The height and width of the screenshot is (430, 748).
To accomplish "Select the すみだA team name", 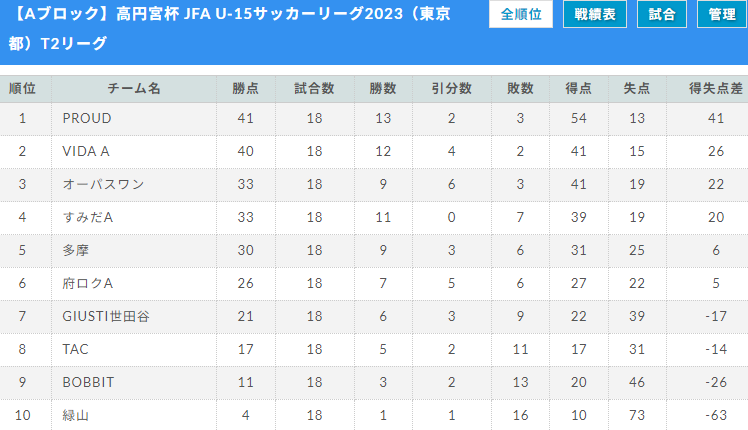I will coord(88,217).
